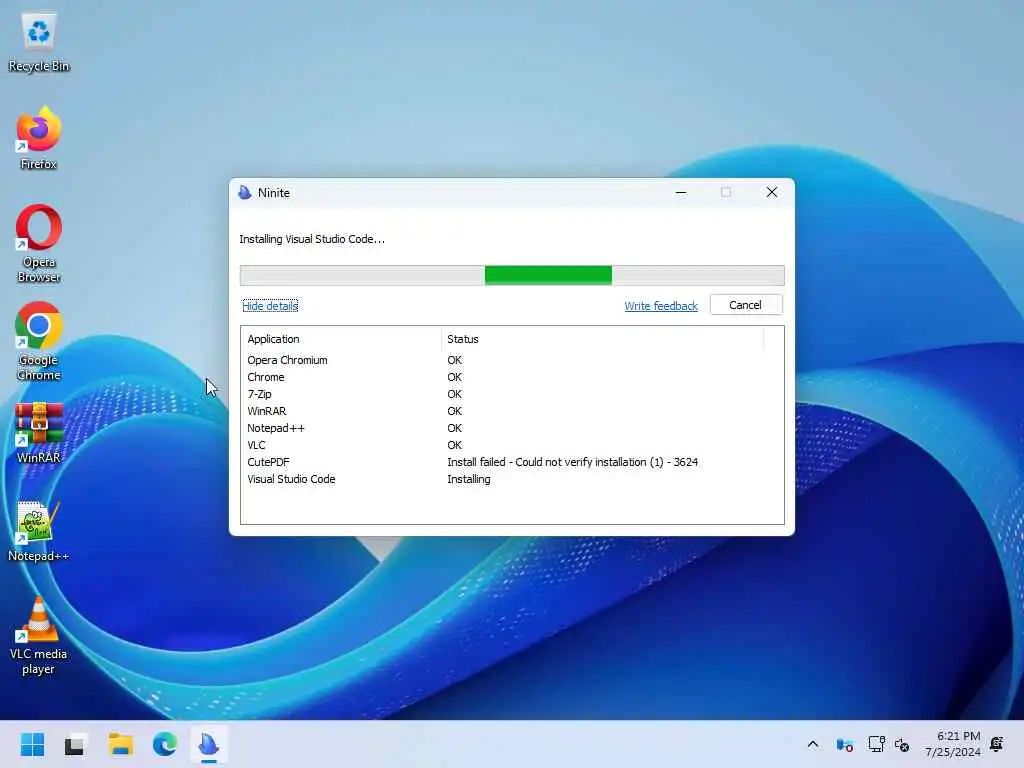Image resolution: width=1024 pixels, height=768 pixels.
Task: Open the Write feedback link
Action: pyautogui.click(x=661, y=306)
